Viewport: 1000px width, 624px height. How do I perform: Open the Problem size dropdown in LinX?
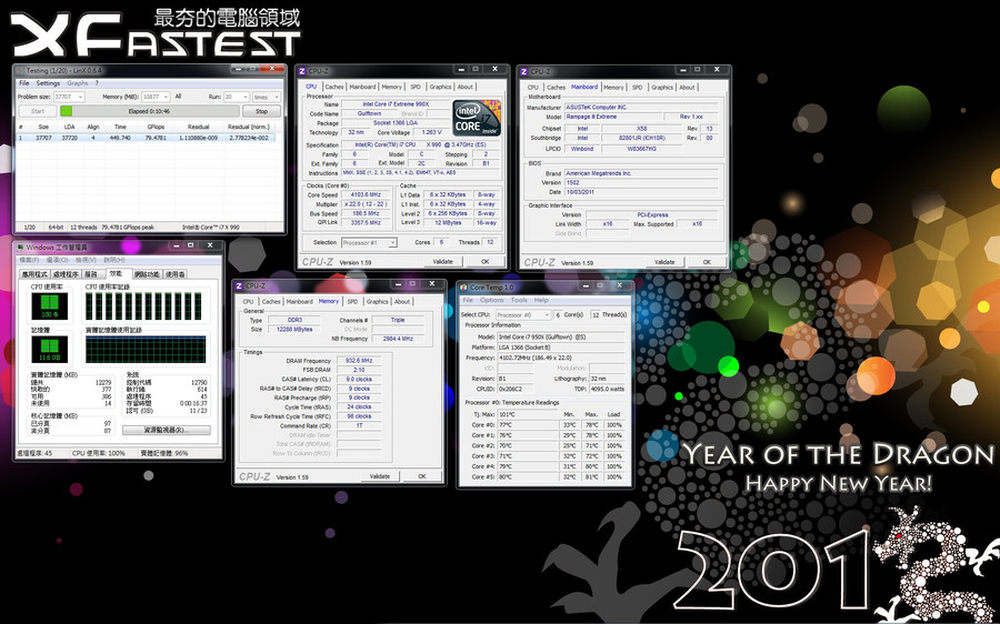point(70,97)
